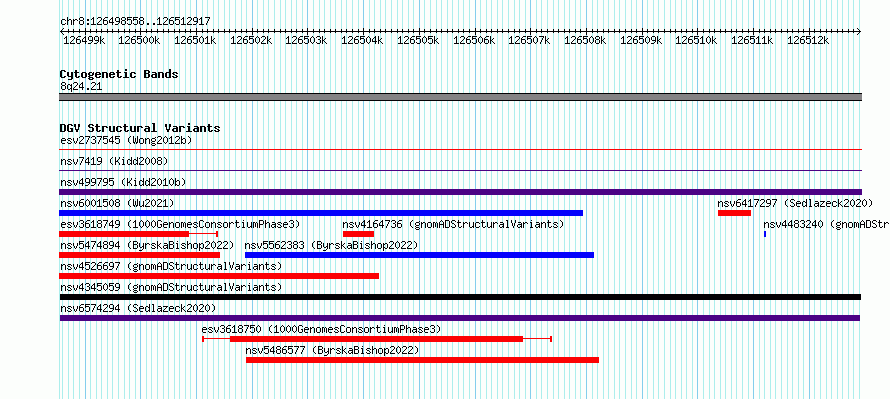Viewport: 890px width, 399px height.
Task: Open the nsv499795 (Kidd2010b) label
Action: coord(123,182)
